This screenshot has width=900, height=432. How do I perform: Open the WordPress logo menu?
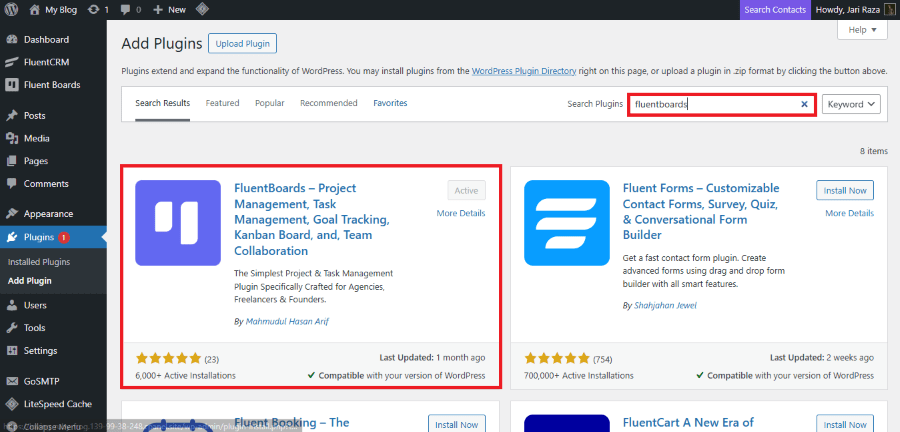pos(11,10)
